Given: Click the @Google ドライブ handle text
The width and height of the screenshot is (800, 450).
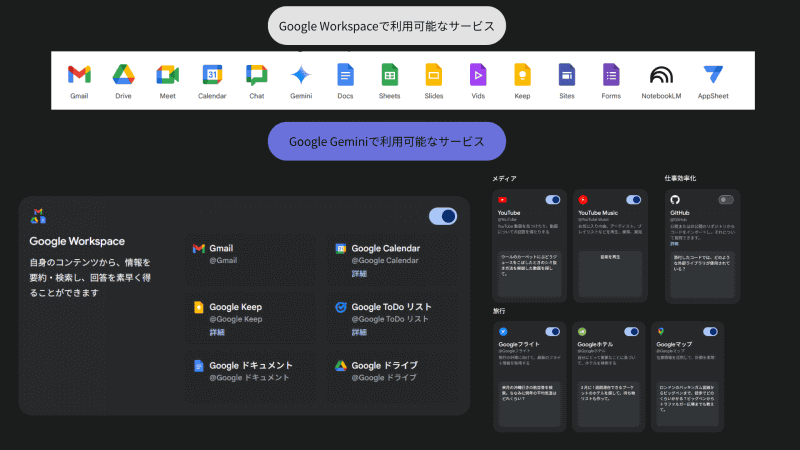Looking at the screenshot, I should pyautogui.click(x=384, y=378).
